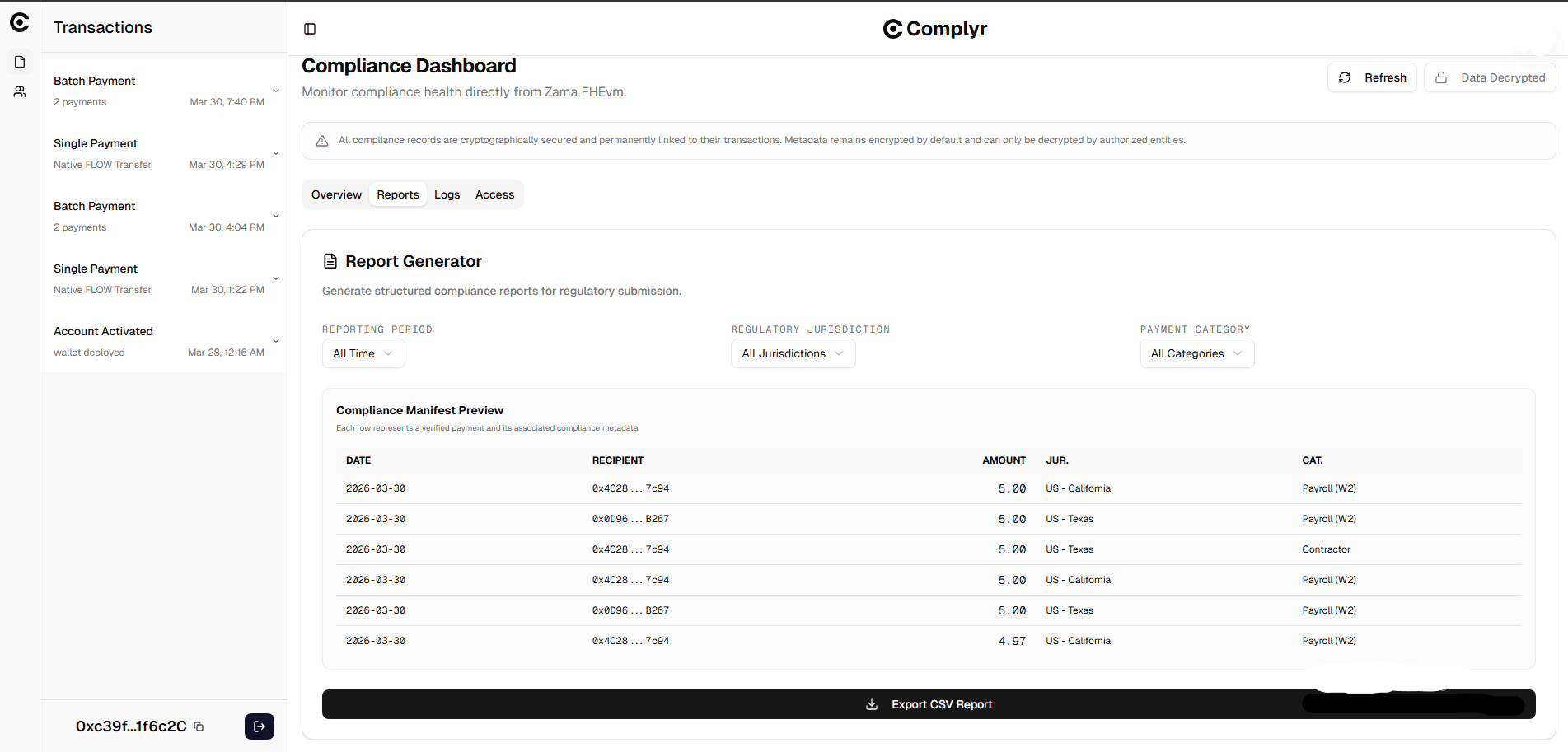This screenshot has height=752, width=1568.
Task: Copy the wallet address using the copy icon
Action: (x=198, y=726)
